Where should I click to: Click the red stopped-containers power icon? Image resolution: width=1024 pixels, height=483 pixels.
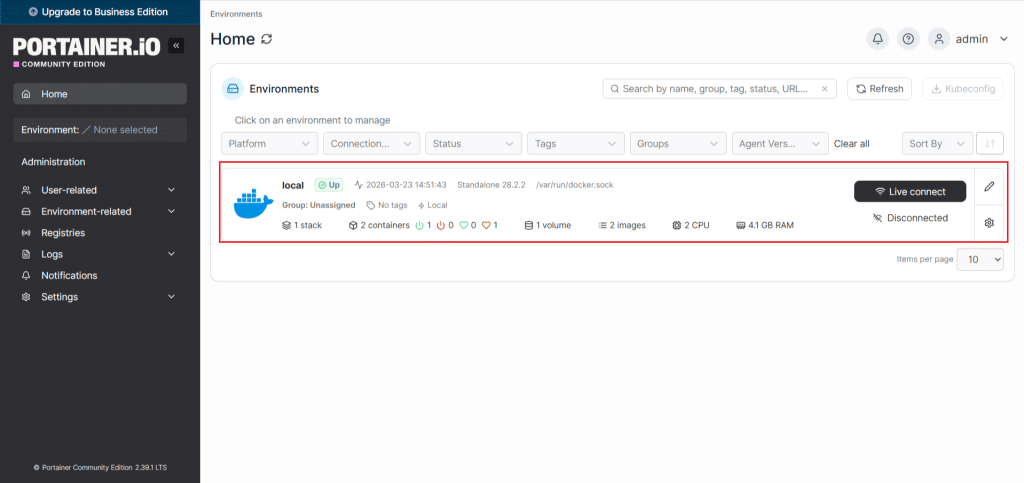click(x=441, y=225)
